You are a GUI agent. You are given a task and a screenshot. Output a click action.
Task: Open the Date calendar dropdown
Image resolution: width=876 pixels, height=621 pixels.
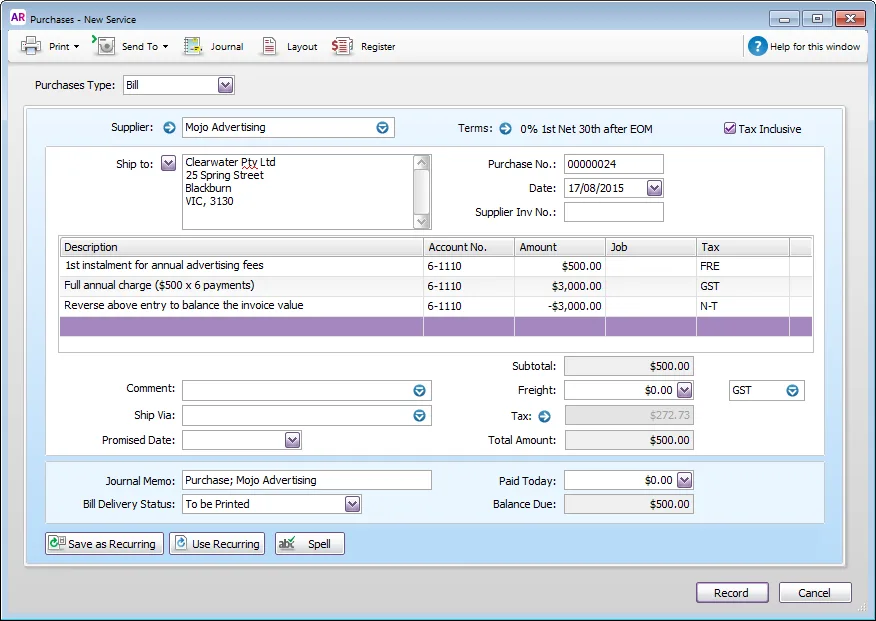click(x=654, y=188)
